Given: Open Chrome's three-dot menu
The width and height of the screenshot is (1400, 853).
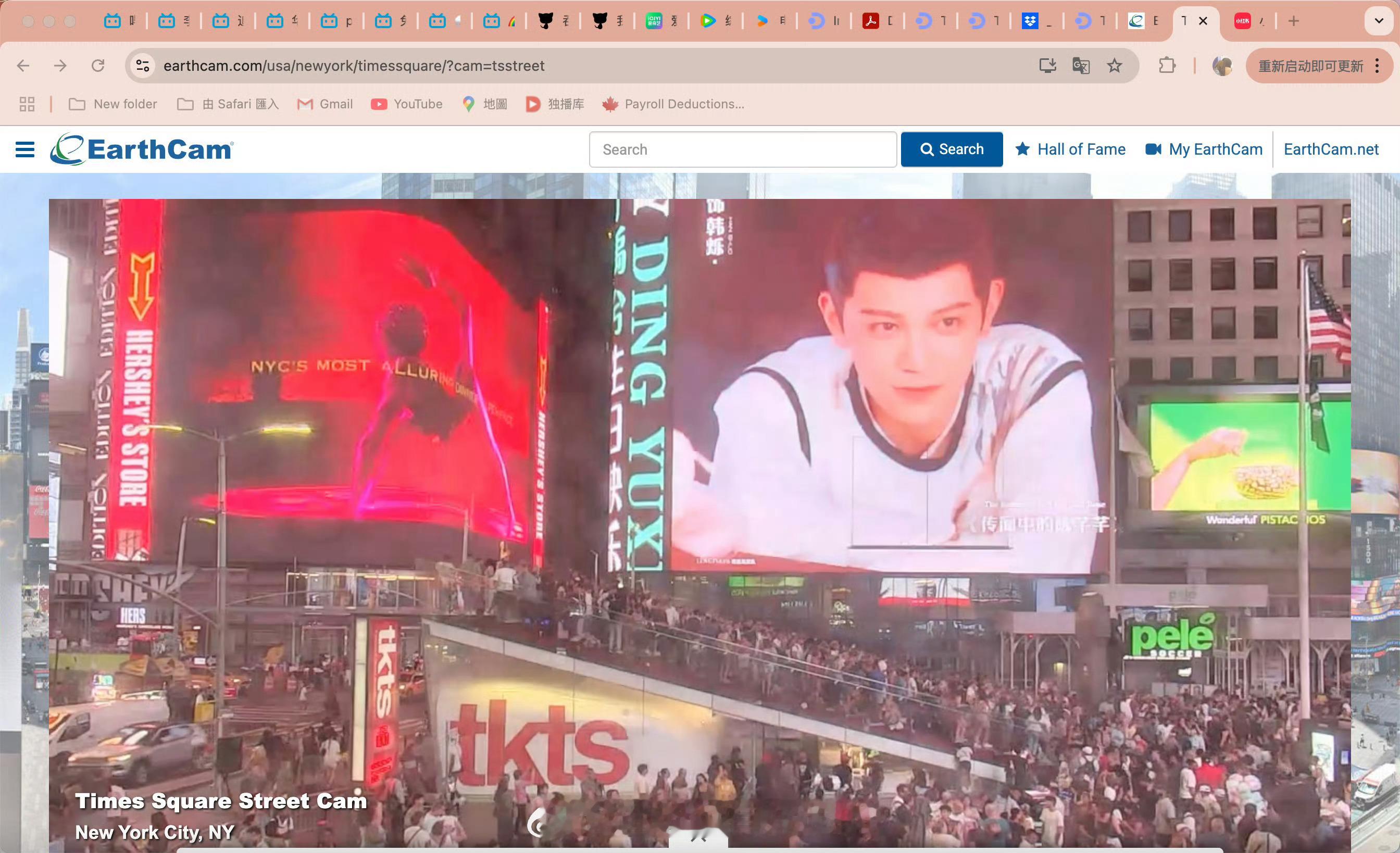Looking at the screenshot, I should [1377, 66].
